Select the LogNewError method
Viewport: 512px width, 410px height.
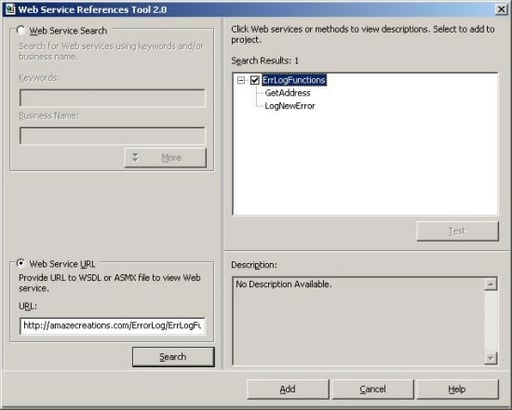pyautogui.click(x=290, y=106)
